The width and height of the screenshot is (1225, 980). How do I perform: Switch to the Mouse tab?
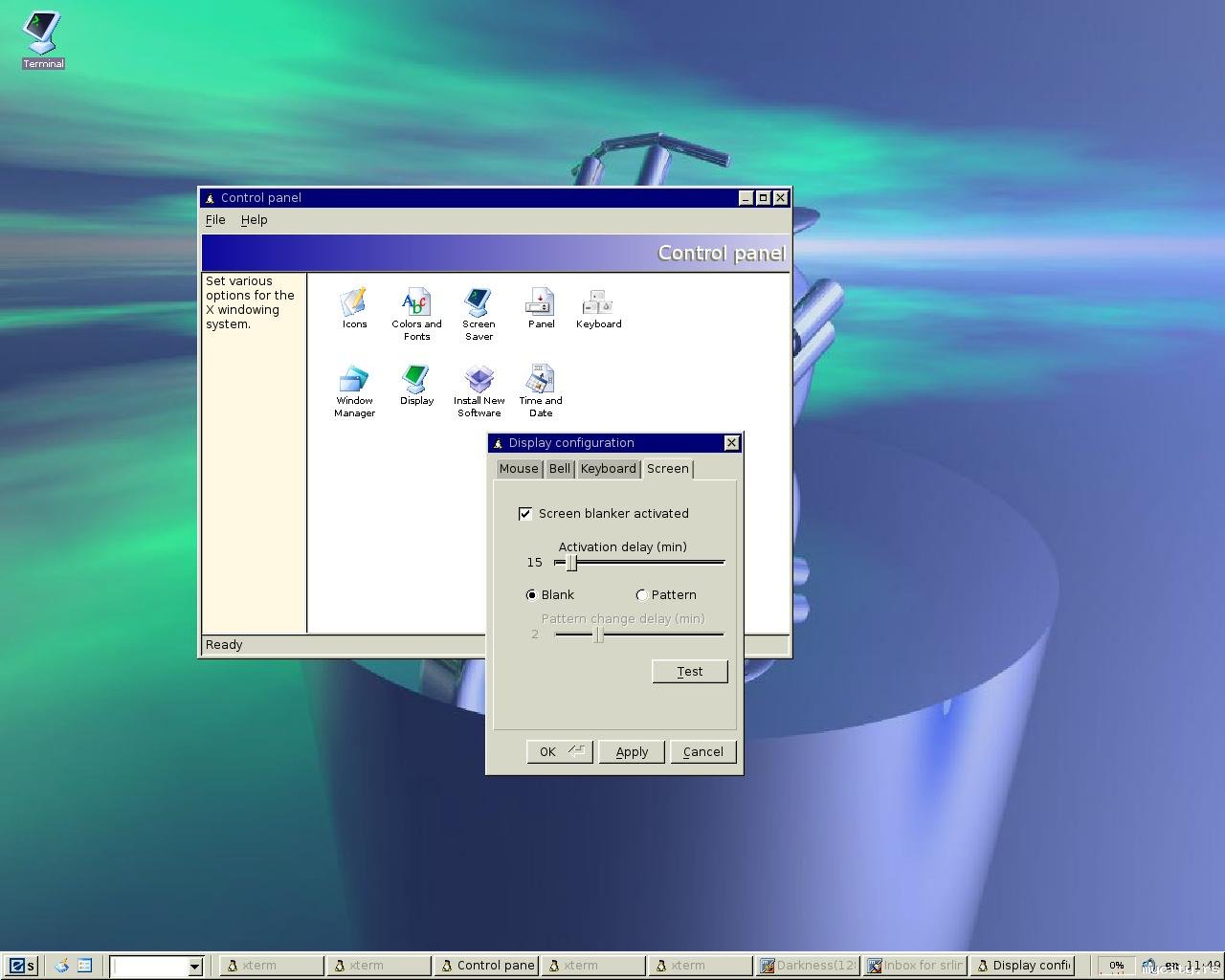519,469
